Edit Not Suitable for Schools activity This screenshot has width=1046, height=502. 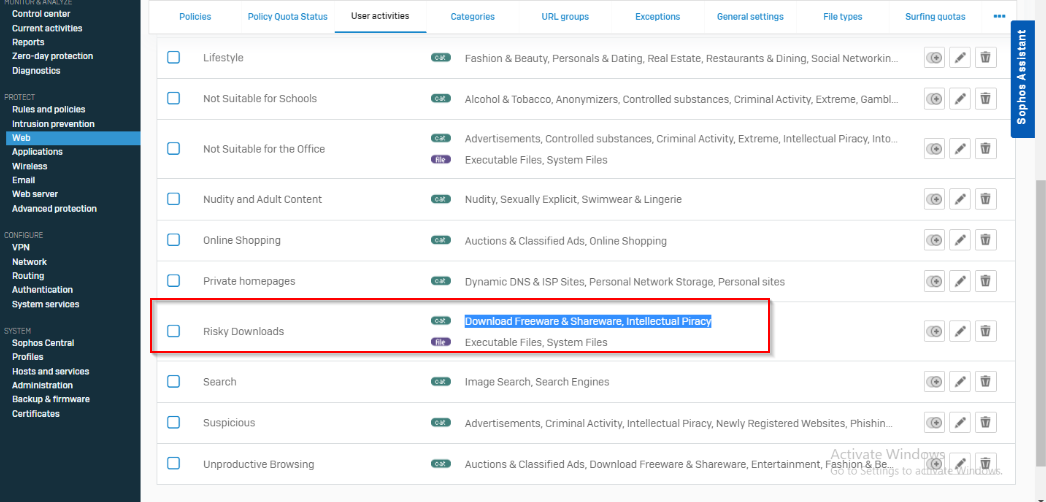click(960, 99)
